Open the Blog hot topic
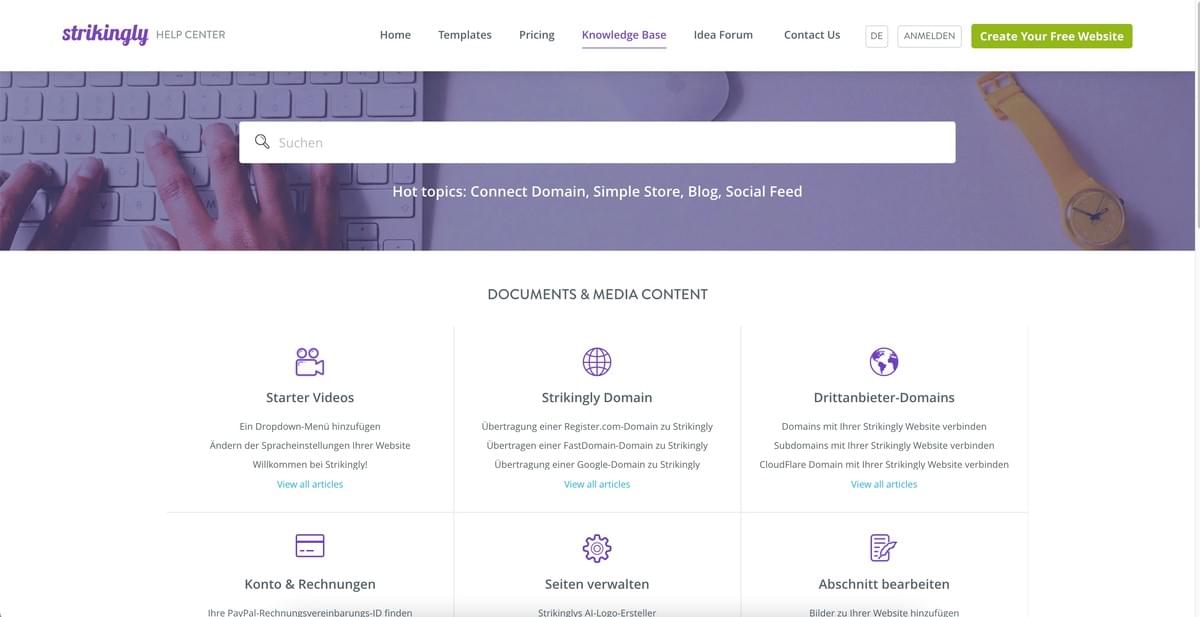This screenshot has height=617, width=1200. point(704,191)
